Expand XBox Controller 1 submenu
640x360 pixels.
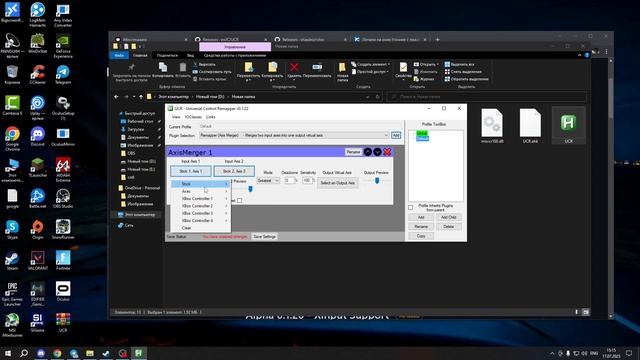(x=200, y=198)
